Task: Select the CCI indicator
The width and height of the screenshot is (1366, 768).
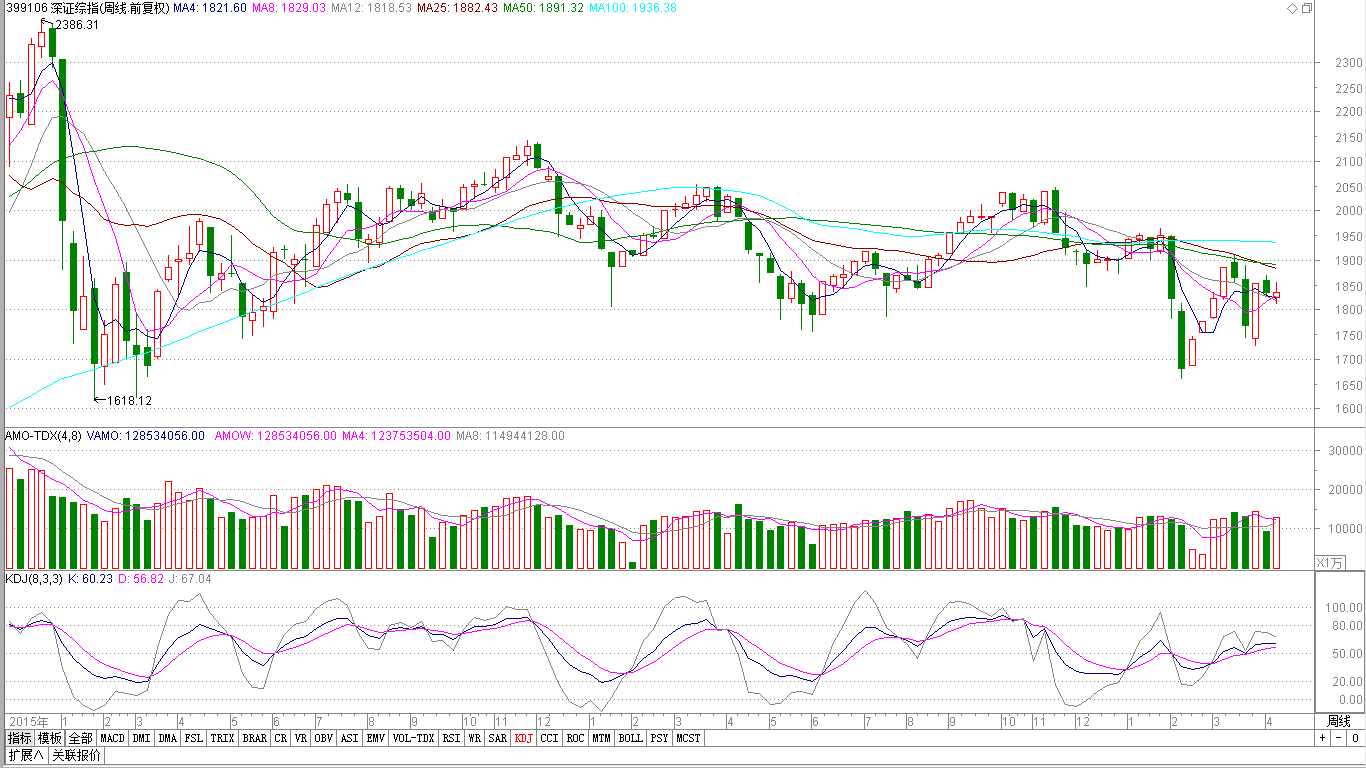Action: pos(549,738)
